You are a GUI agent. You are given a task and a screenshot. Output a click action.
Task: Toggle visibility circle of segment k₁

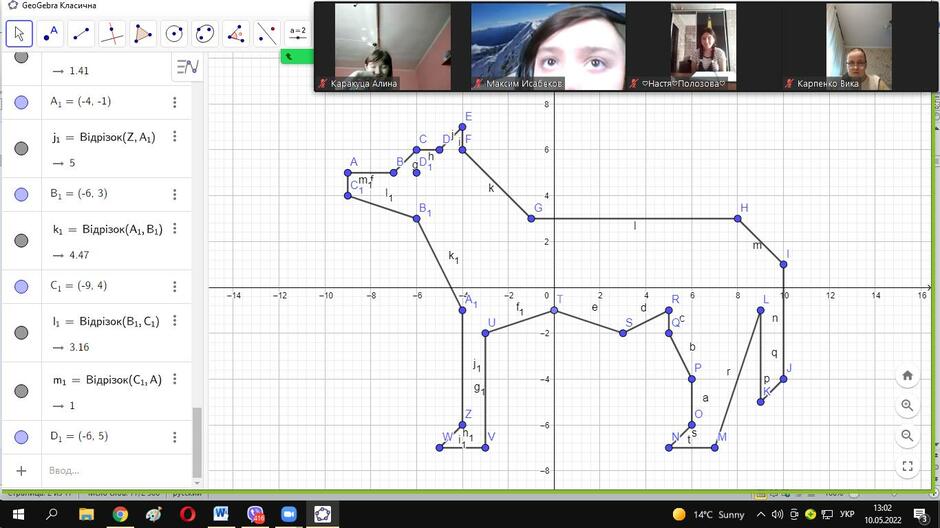(21, 240)
